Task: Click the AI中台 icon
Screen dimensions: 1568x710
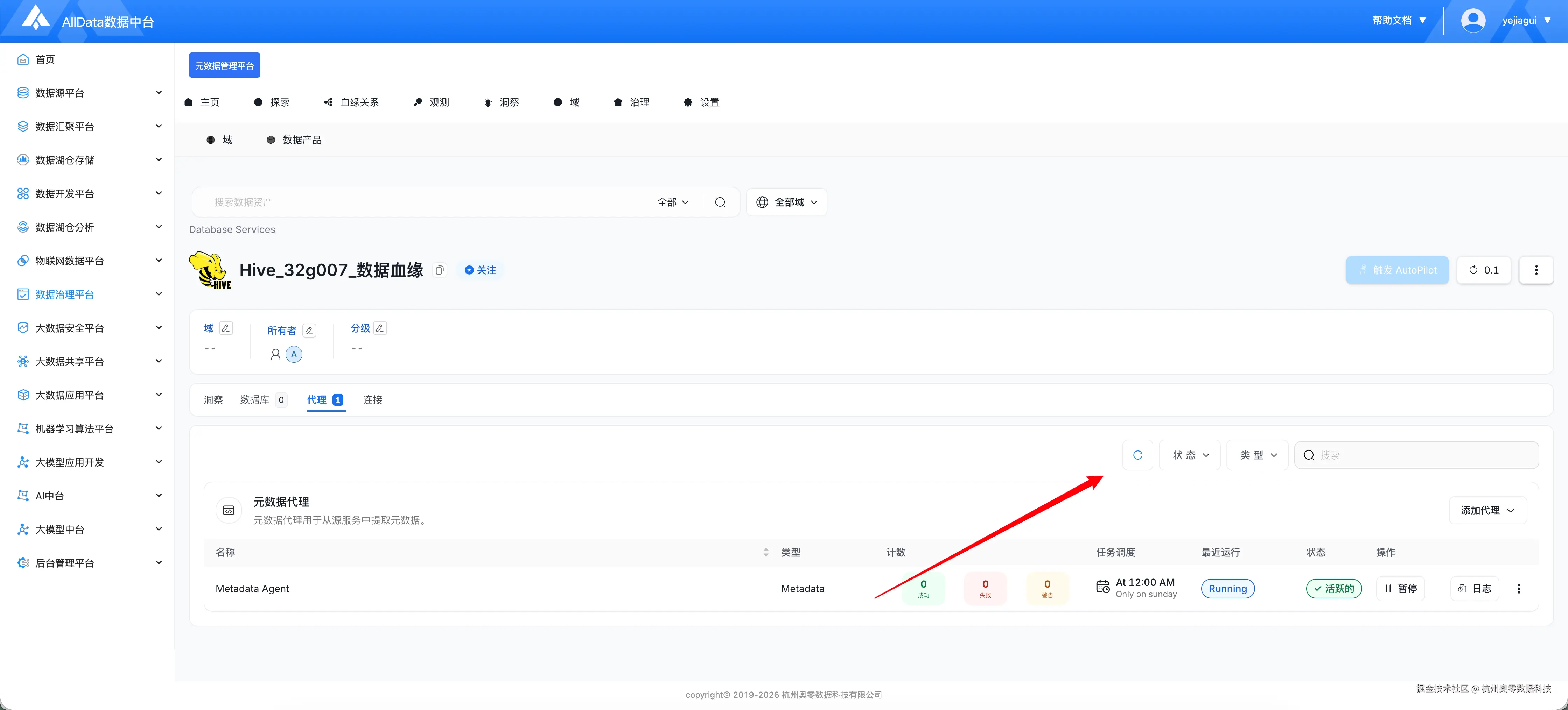Action: pyautogui.click(x=23, y=495)
